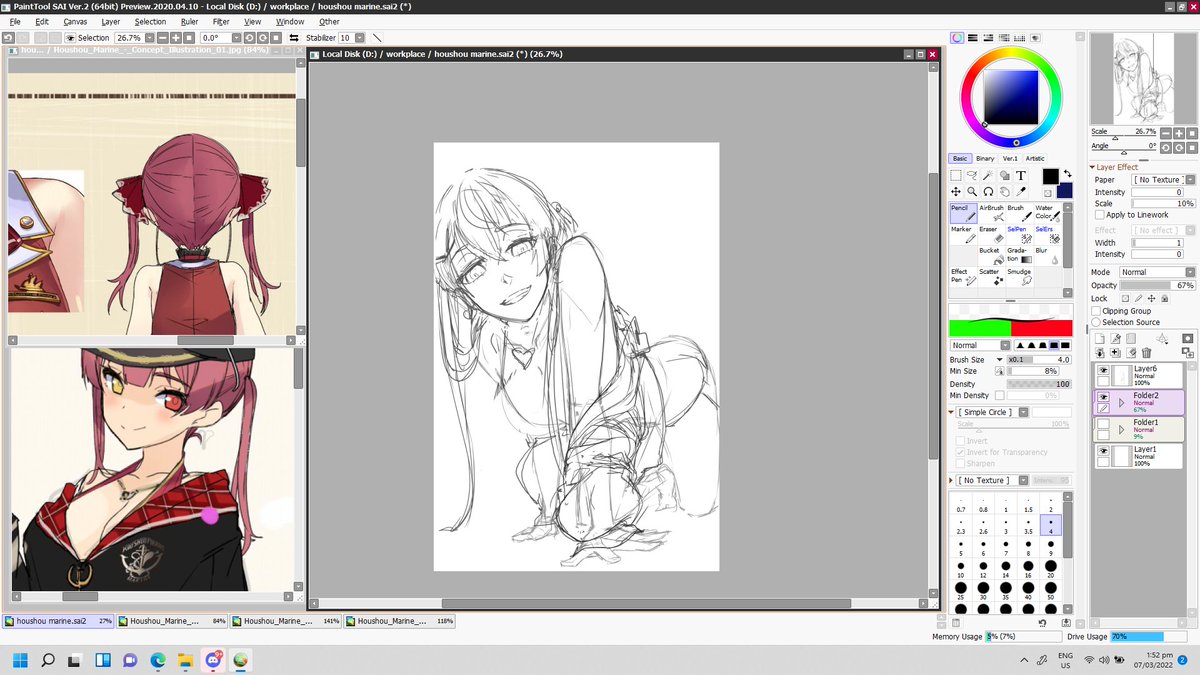The height and width of the screenshot is (675, 1200).
Task: Hide Layer6 using its eye icon
Action: coord(1103,371)
